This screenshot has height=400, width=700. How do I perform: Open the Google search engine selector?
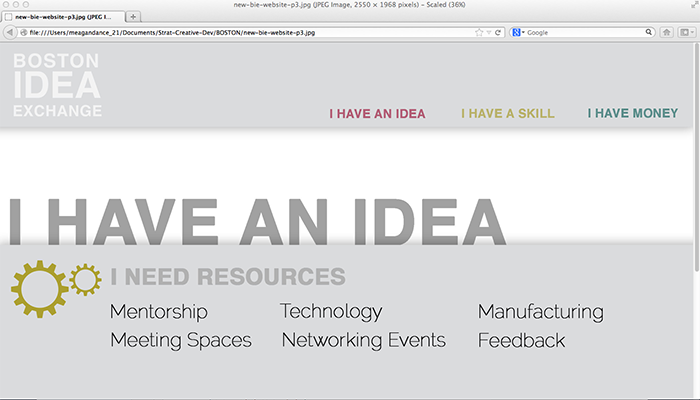tap(518, 32)
